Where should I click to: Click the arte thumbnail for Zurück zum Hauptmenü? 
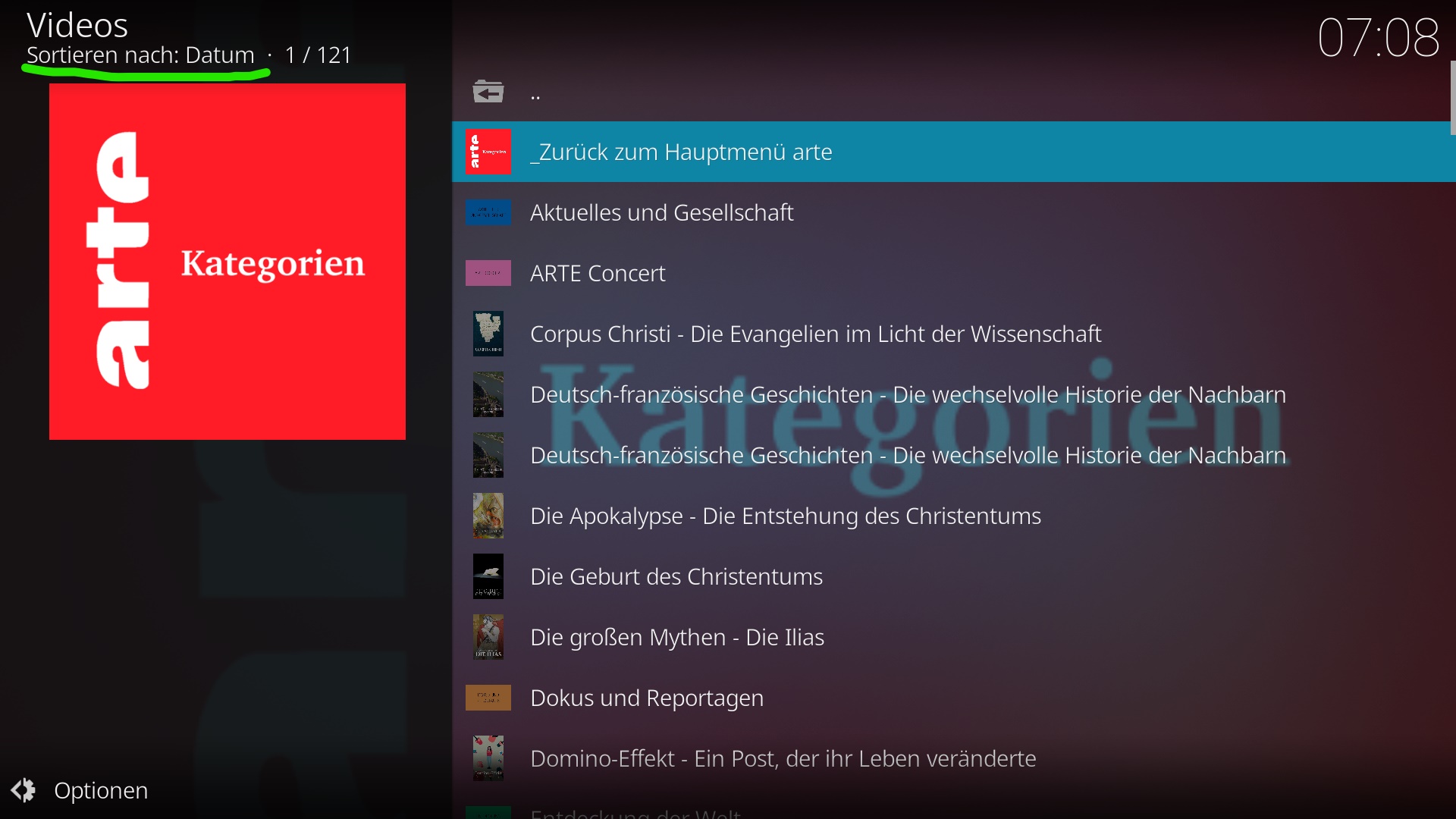point(488,152)
